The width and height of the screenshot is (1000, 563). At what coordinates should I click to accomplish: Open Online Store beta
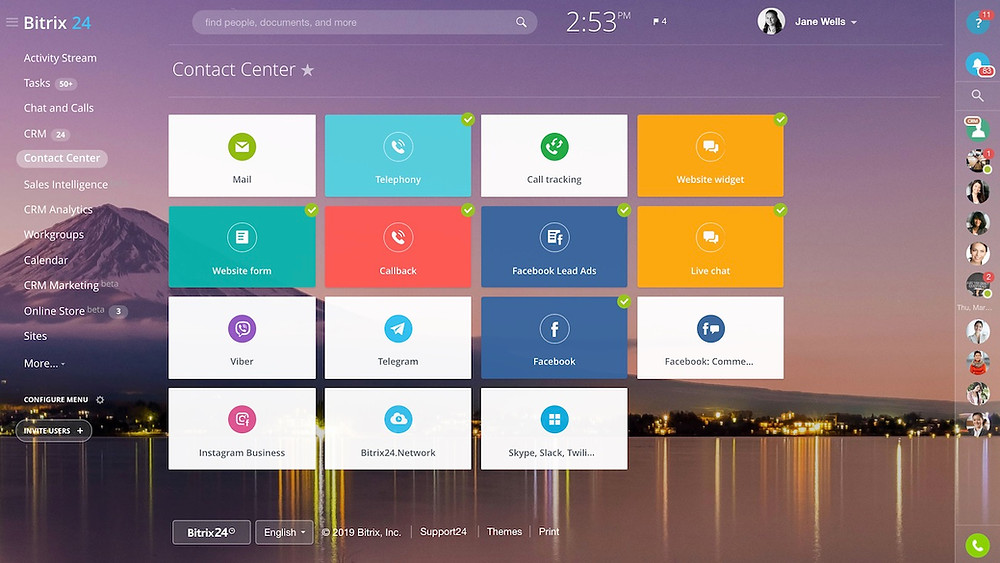click(x=64, y=311)
